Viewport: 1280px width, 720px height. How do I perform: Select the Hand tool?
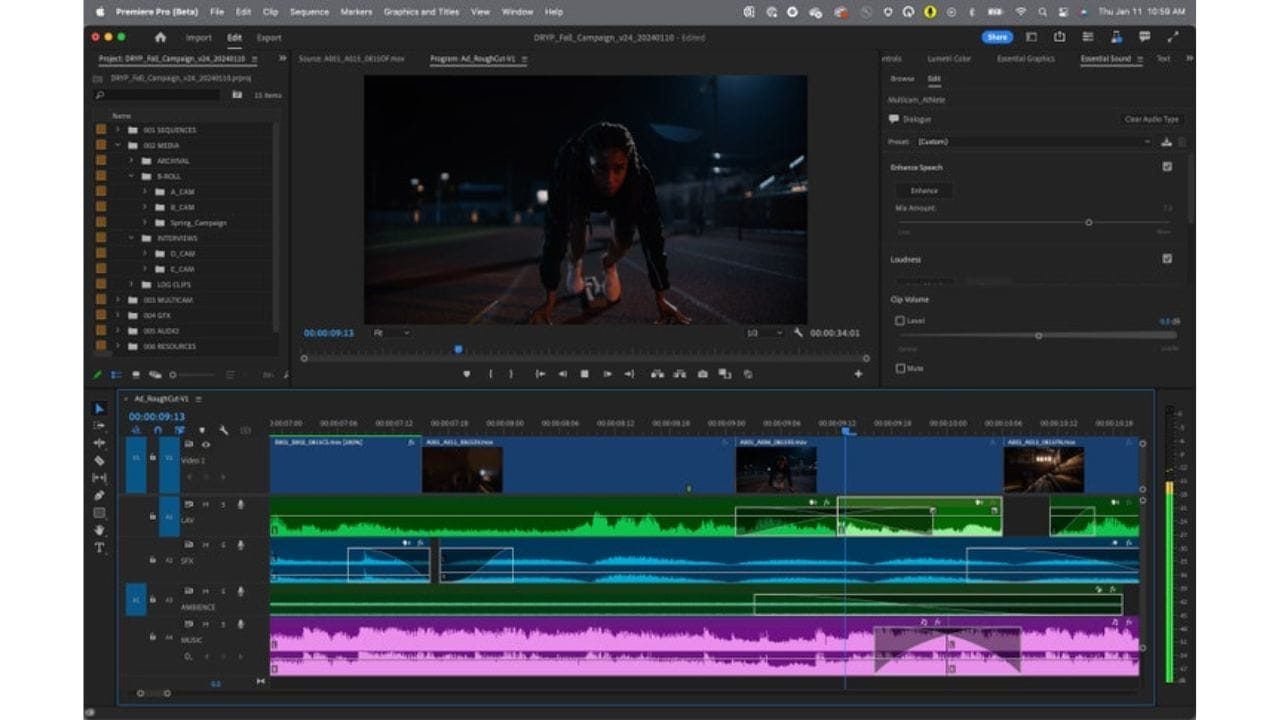tap(99, 530)
